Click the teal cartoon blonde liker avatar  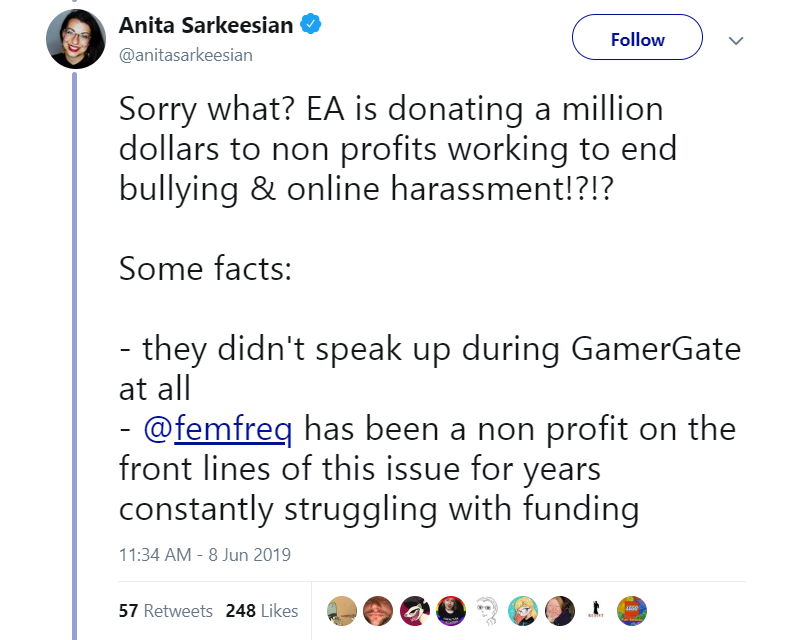pyautogui.click(x=523, y=610)
